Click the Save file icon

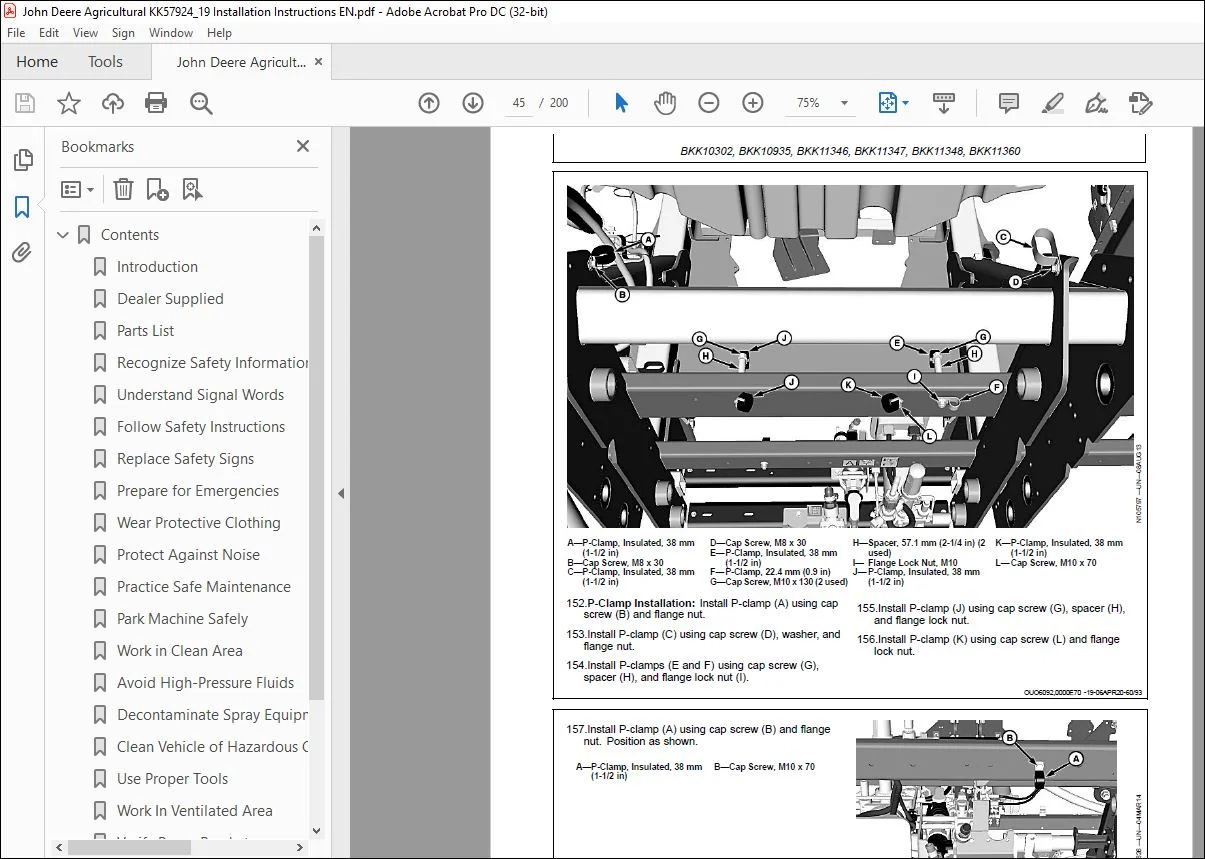pos(25,103)
